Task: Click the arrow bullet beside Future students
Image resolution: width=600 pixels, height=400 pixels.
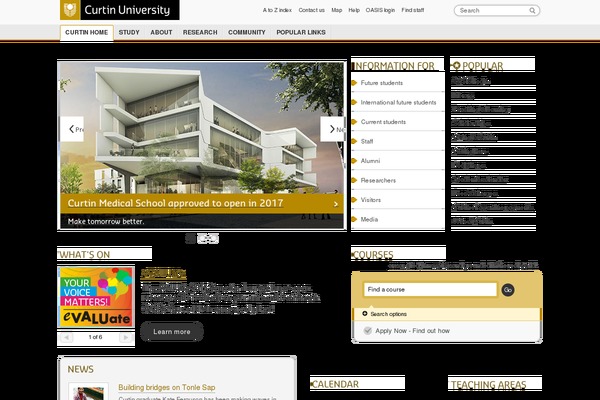Action: 354,83
